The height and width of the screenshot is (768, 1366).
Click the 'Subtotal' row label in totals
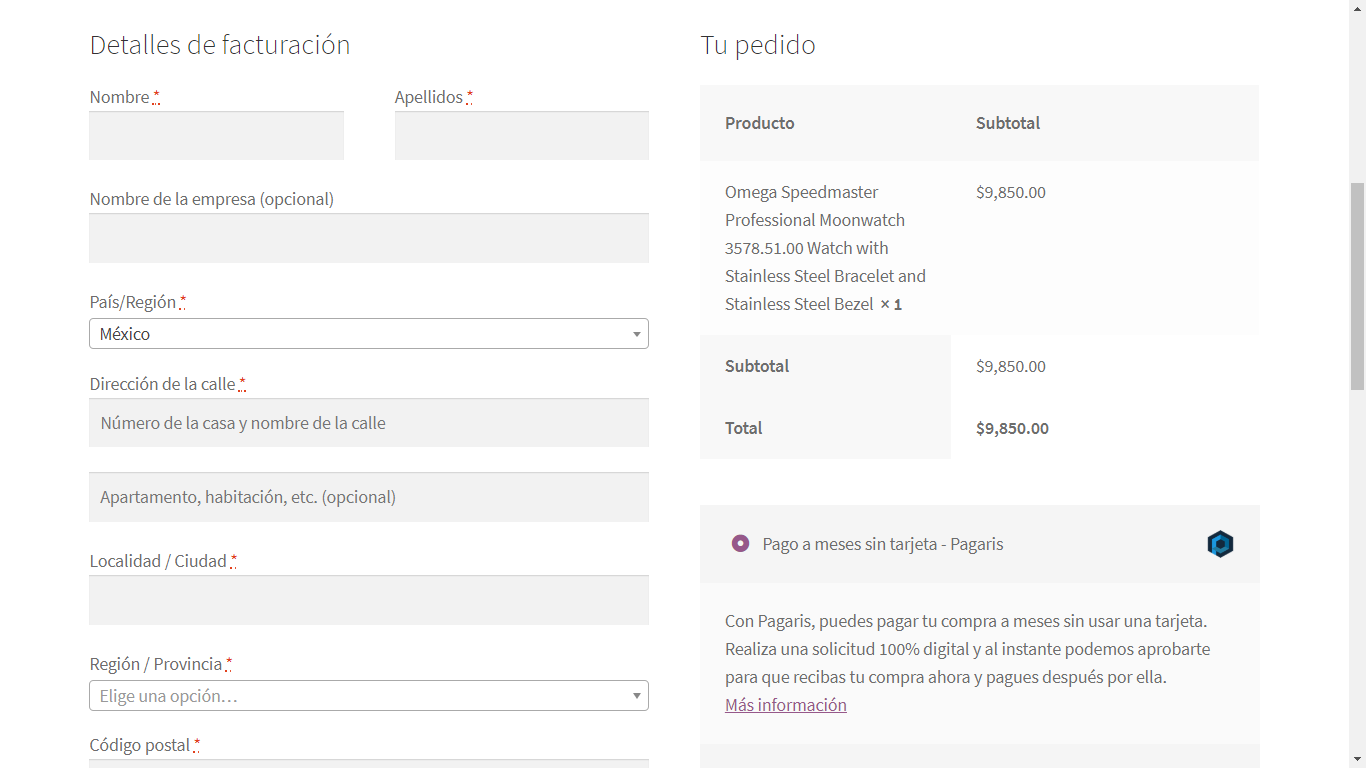pos(757,366)
